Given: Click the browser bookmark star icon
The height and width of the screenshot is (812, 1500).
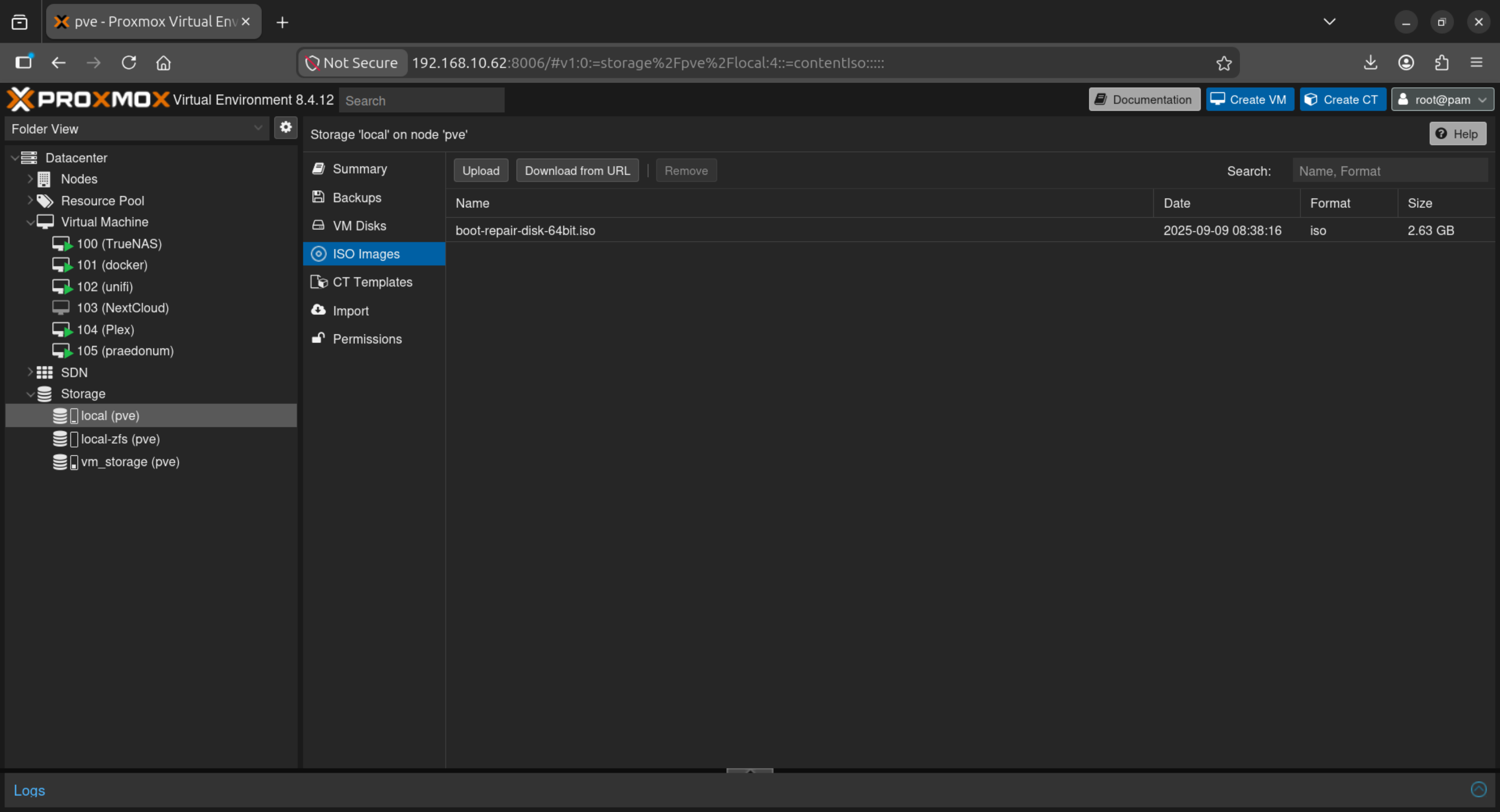Looking at the screenshot, I should tap(1224, 63).
